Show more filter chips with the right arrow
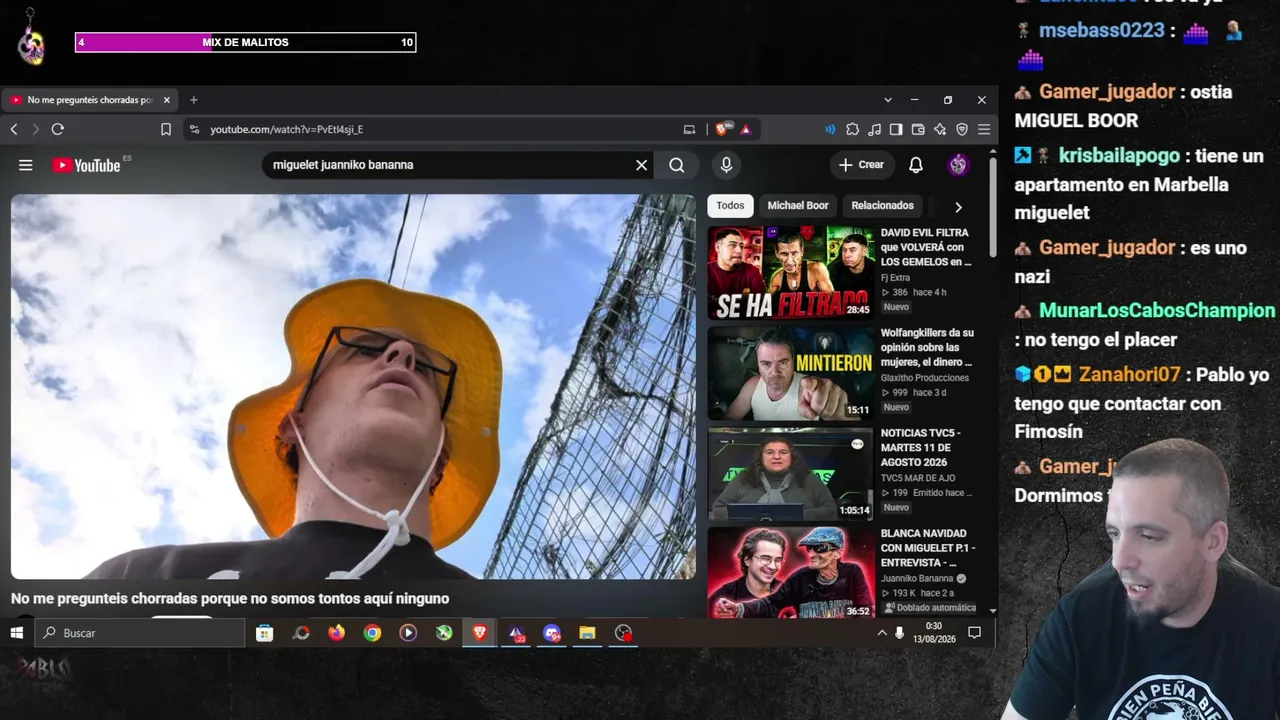 (x=958, y=207)
